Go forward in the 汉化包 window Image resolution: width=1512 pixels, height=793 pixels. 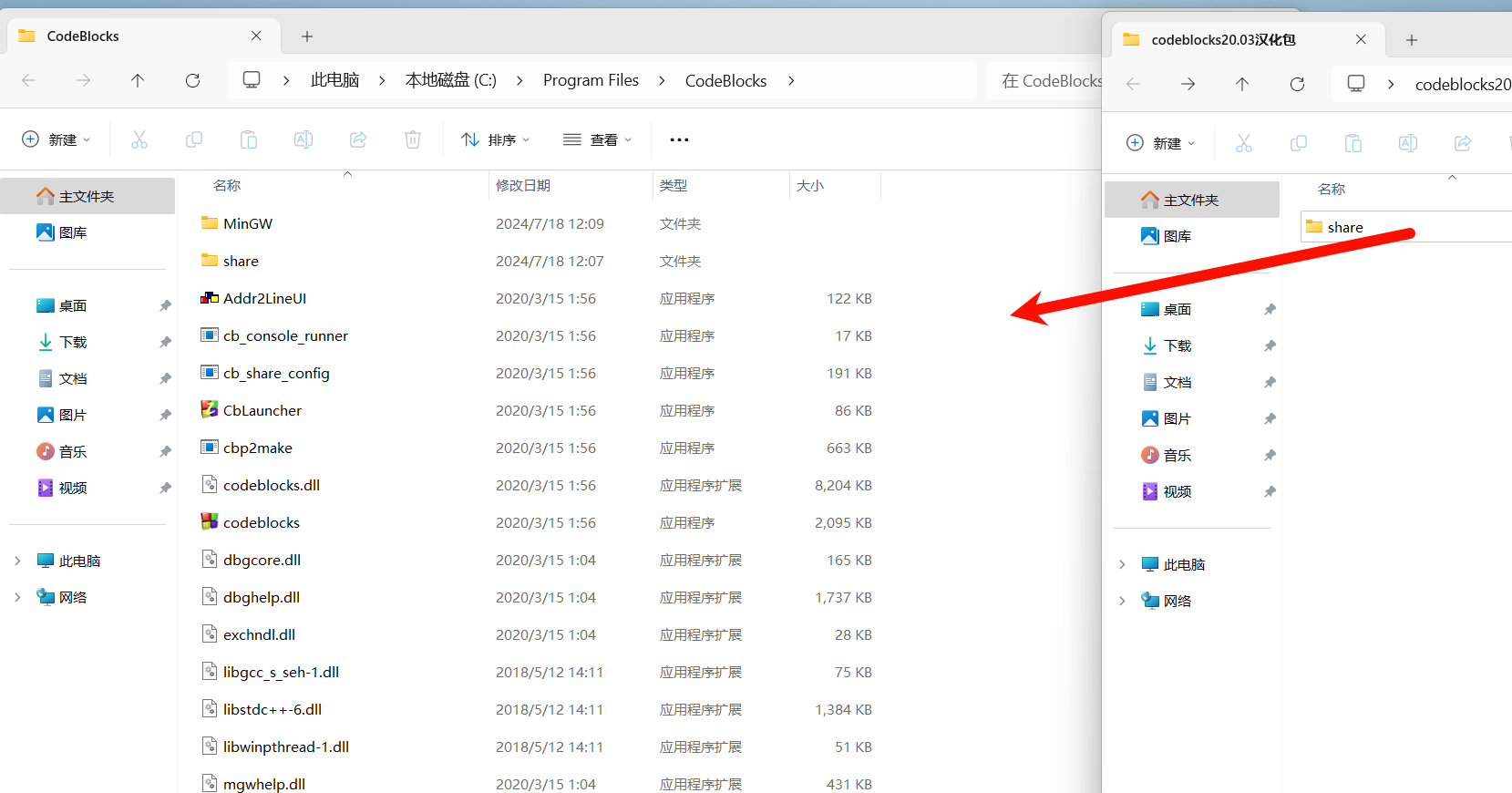click(x=1188, y=84)
